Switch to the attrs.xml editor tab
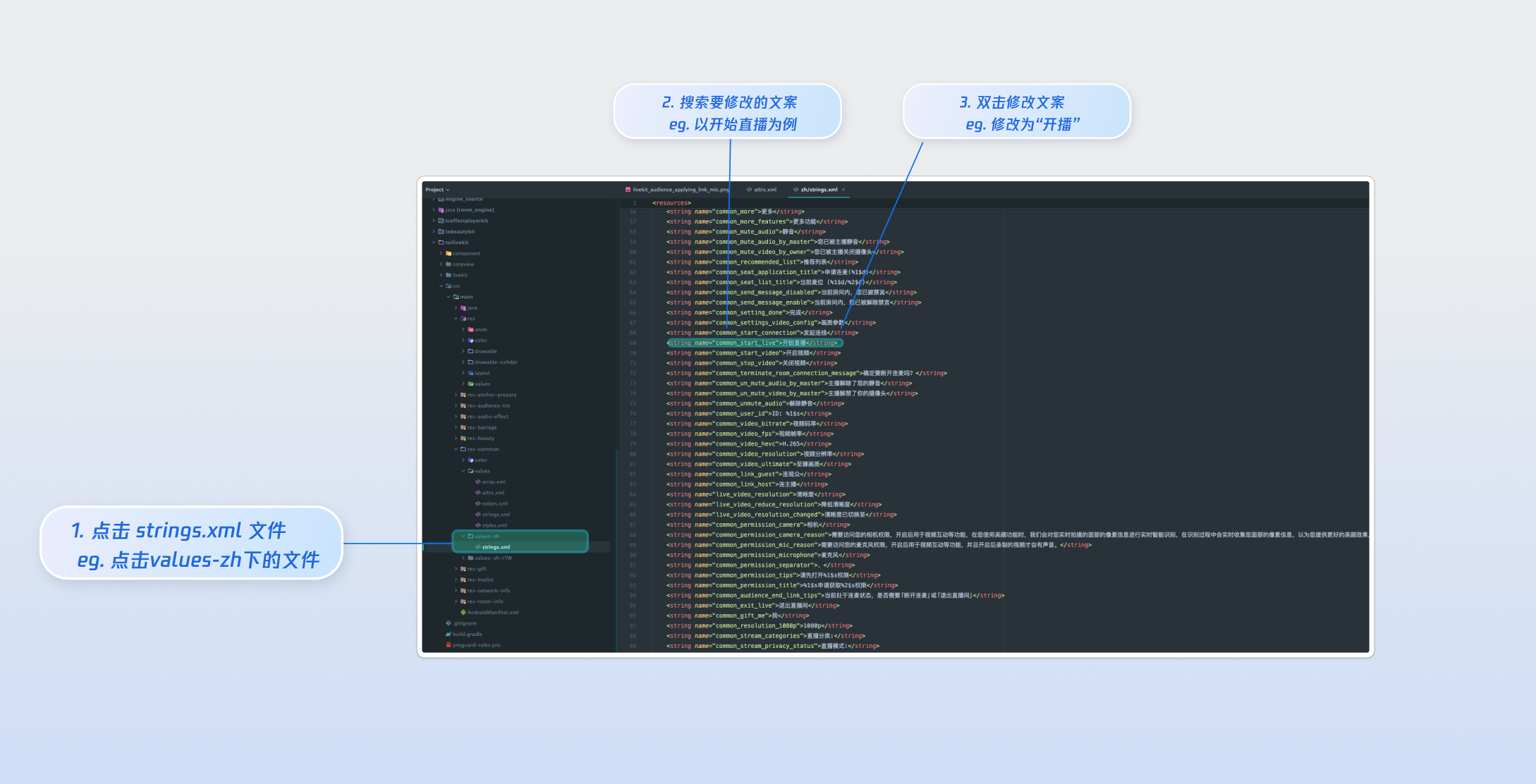The image size is (1536, 784). 764,190
